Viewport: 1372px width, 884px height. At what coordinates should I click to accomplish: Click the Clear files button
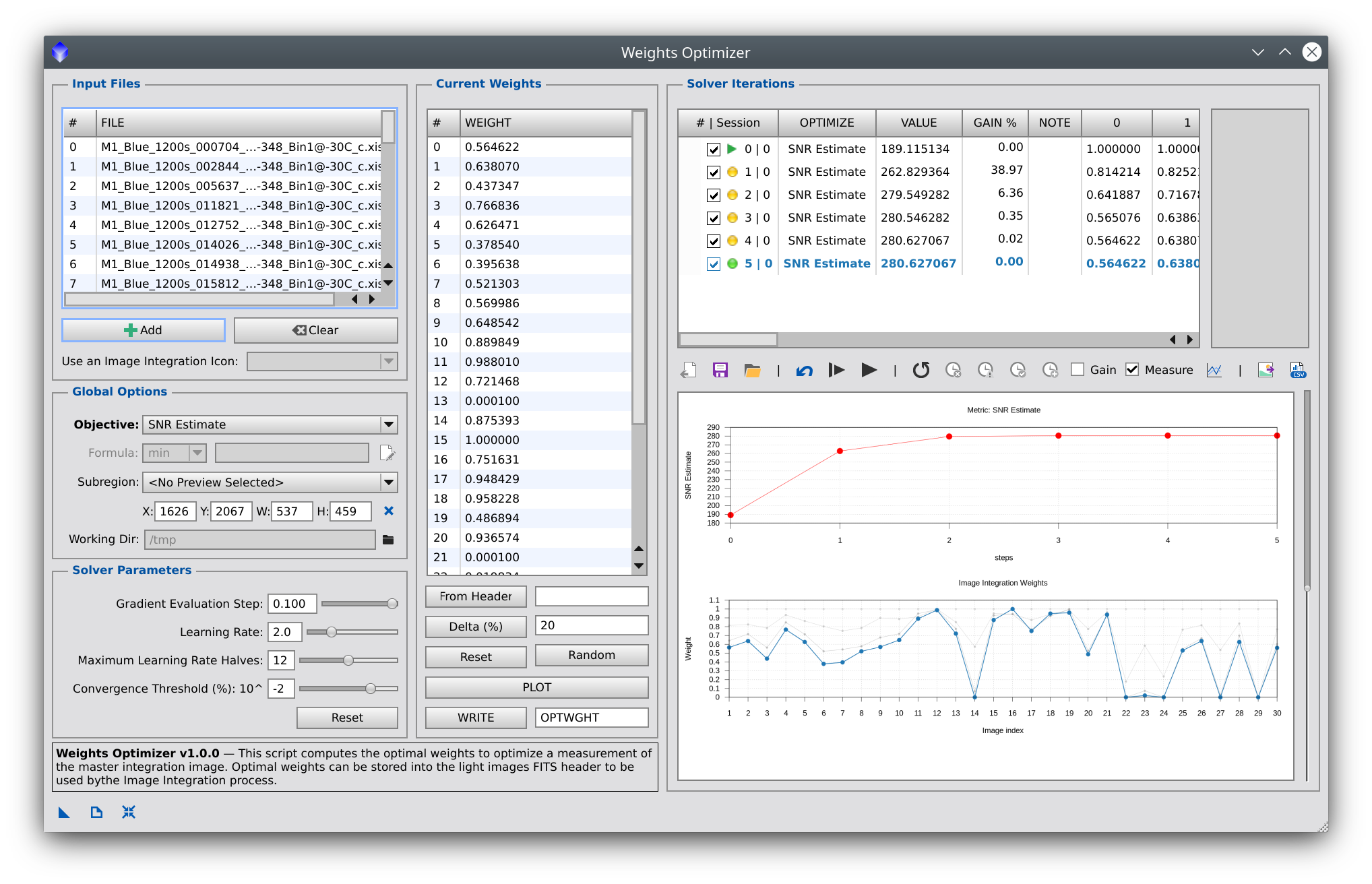pos(315,330)
